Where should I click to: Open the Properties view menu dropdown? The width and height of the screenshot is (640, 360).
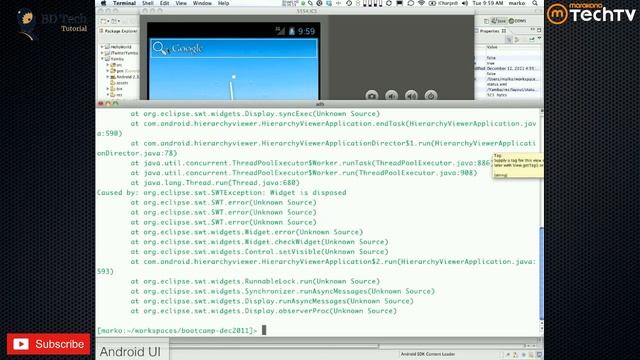click(539, 38)
